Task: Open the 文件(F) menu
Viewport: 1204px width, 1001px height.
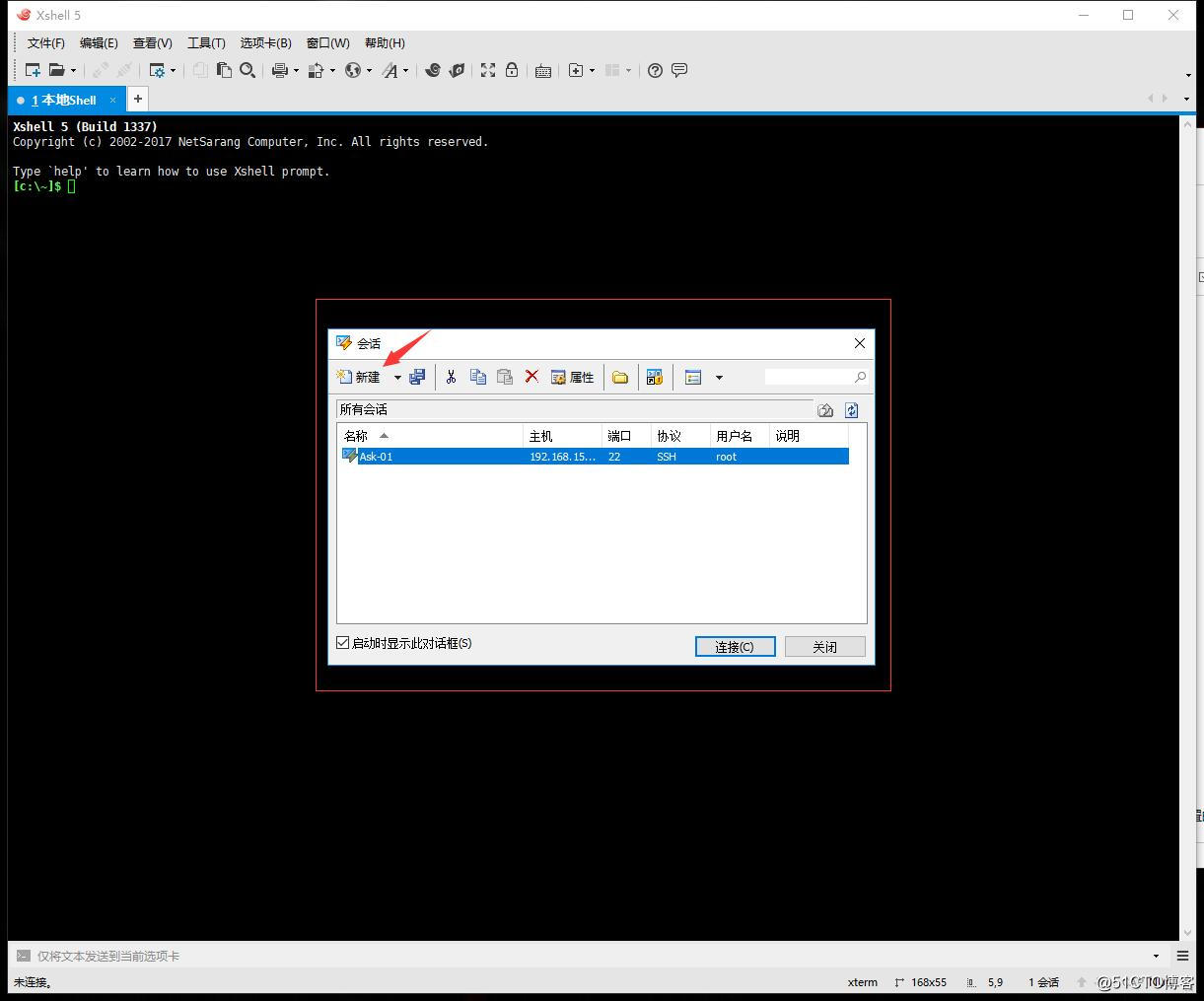Action: tap(45, 43)
